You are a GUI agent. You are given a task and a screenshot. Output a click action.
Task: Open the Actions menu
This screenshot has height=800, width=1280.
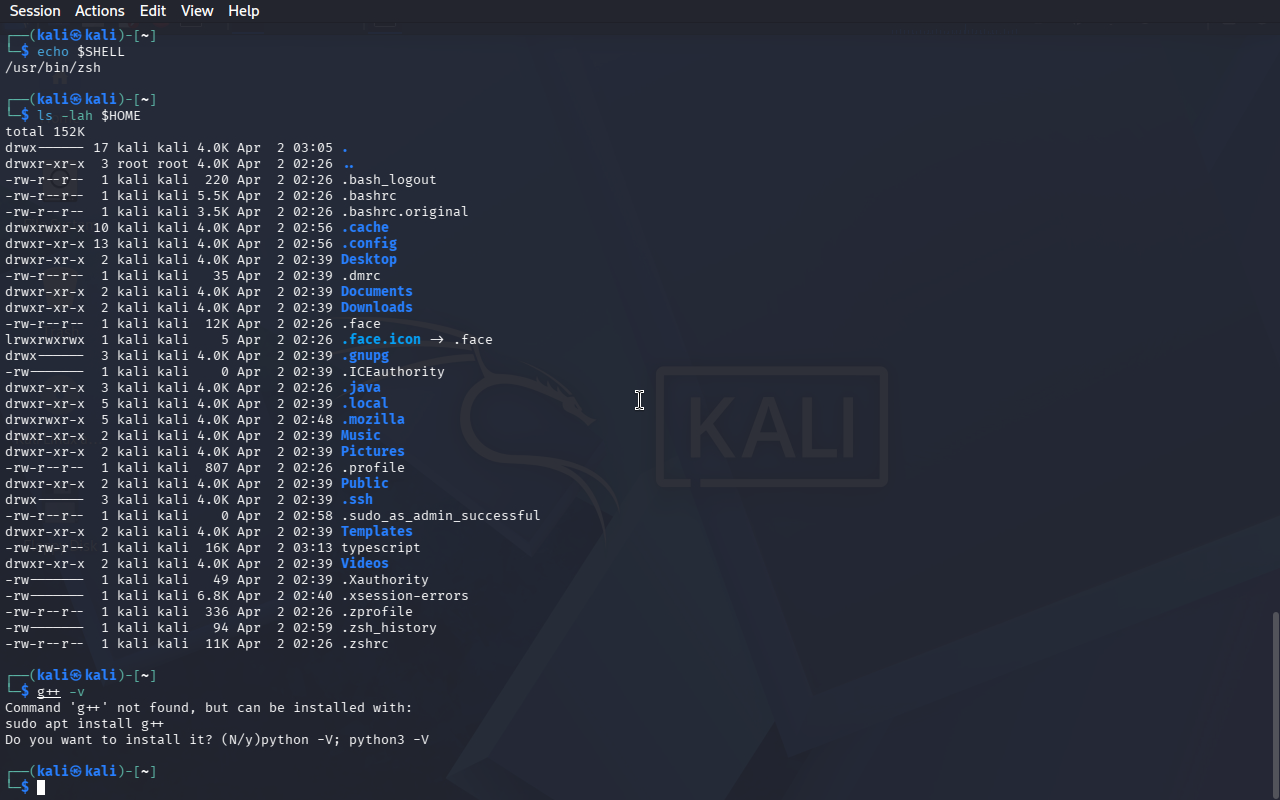[100, 11]
